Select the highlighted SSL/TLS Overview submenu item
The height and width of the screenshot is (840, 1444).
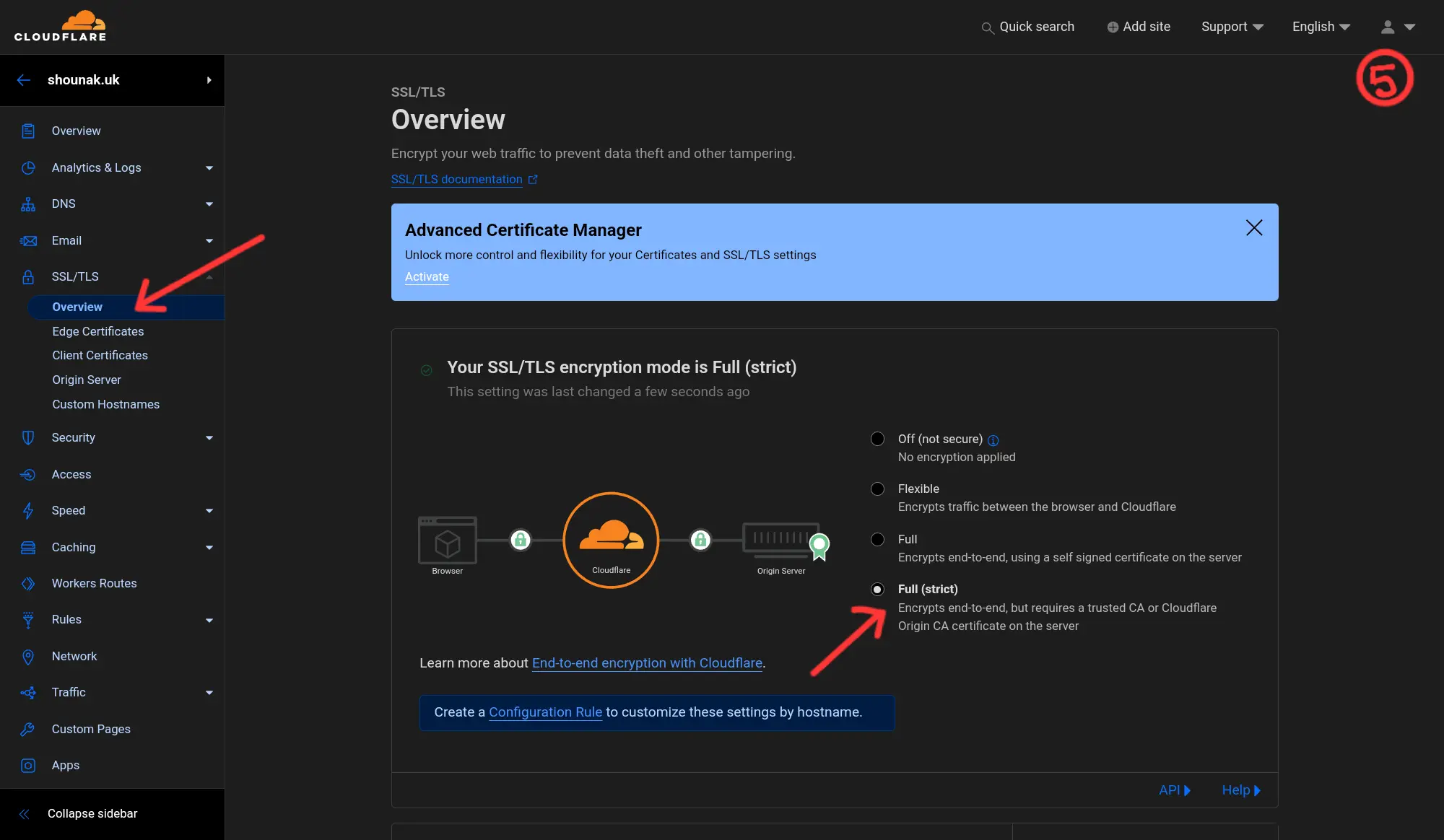(126, 307)
